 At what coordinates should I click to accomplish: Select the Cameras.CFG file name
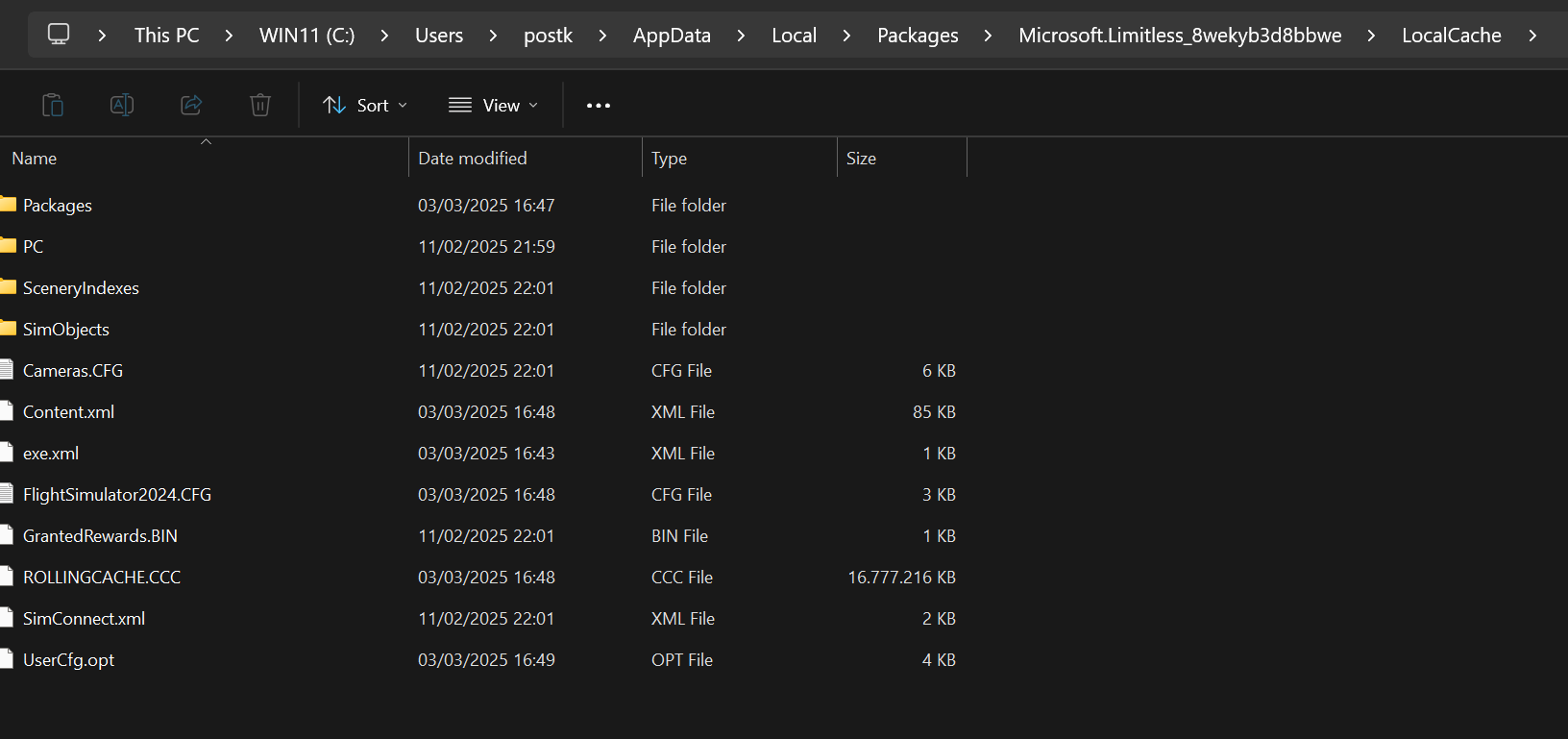73,371
